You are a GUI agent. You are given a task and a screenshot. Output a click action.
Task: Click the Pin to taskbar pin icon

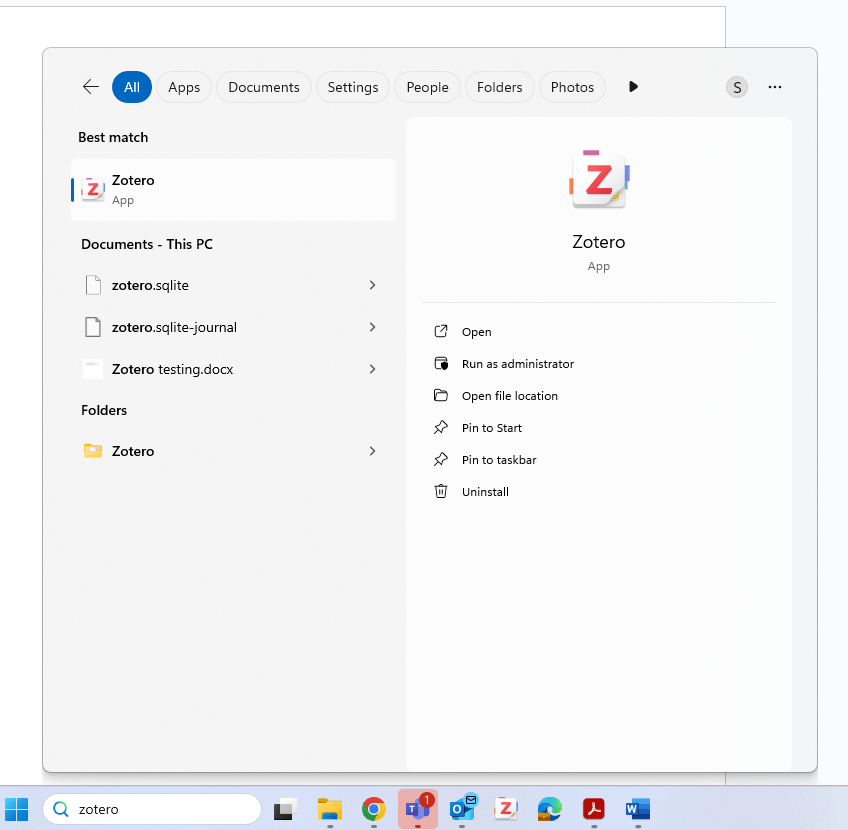441,459
